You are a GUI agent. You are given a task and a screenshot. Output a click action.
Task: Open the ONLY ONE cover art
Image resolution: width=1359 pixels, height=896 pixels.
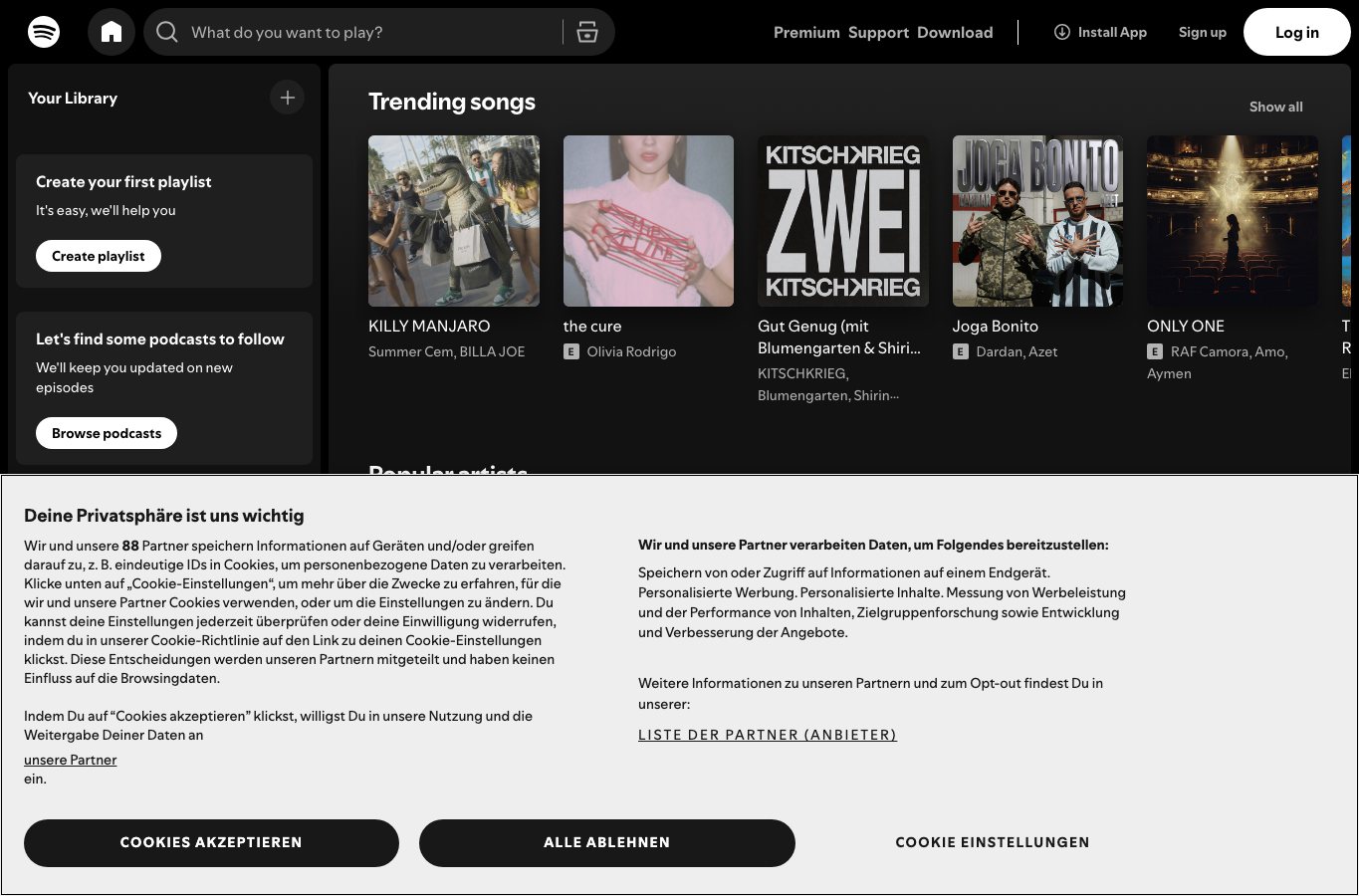1233,221
